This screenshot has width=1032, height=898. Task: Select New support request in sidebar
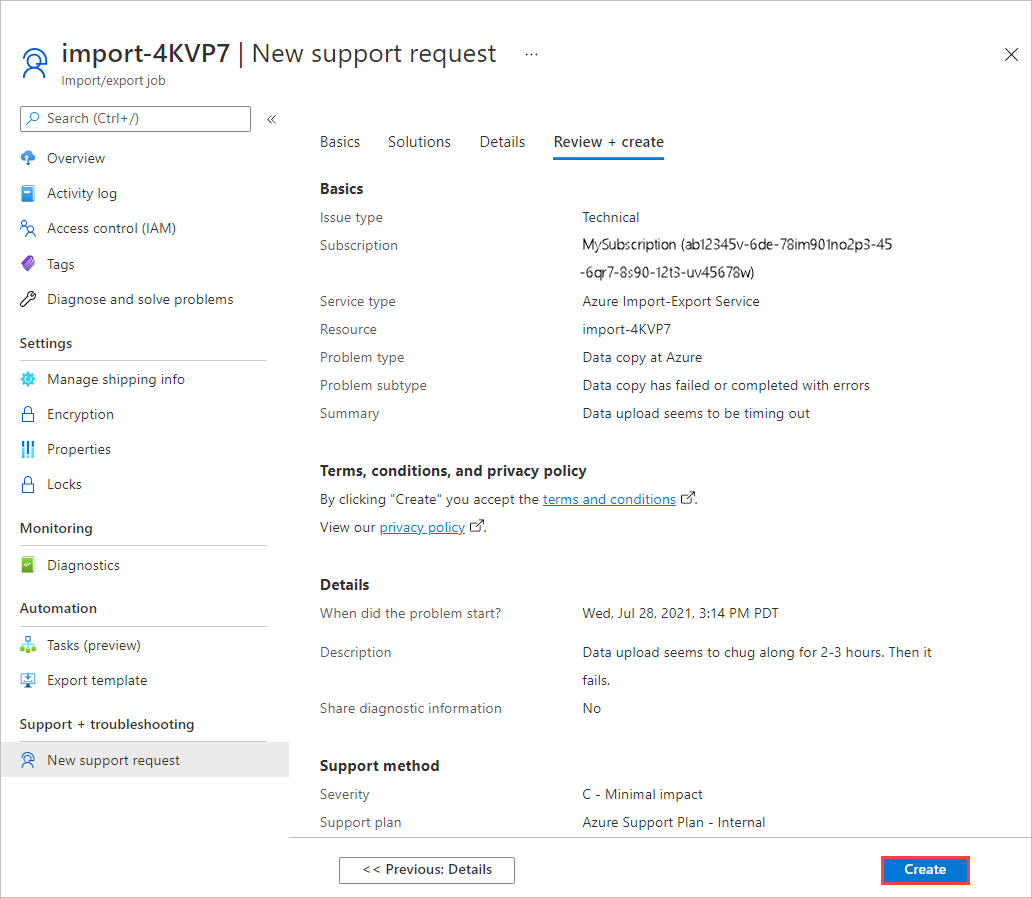click(x=145, y=760)
